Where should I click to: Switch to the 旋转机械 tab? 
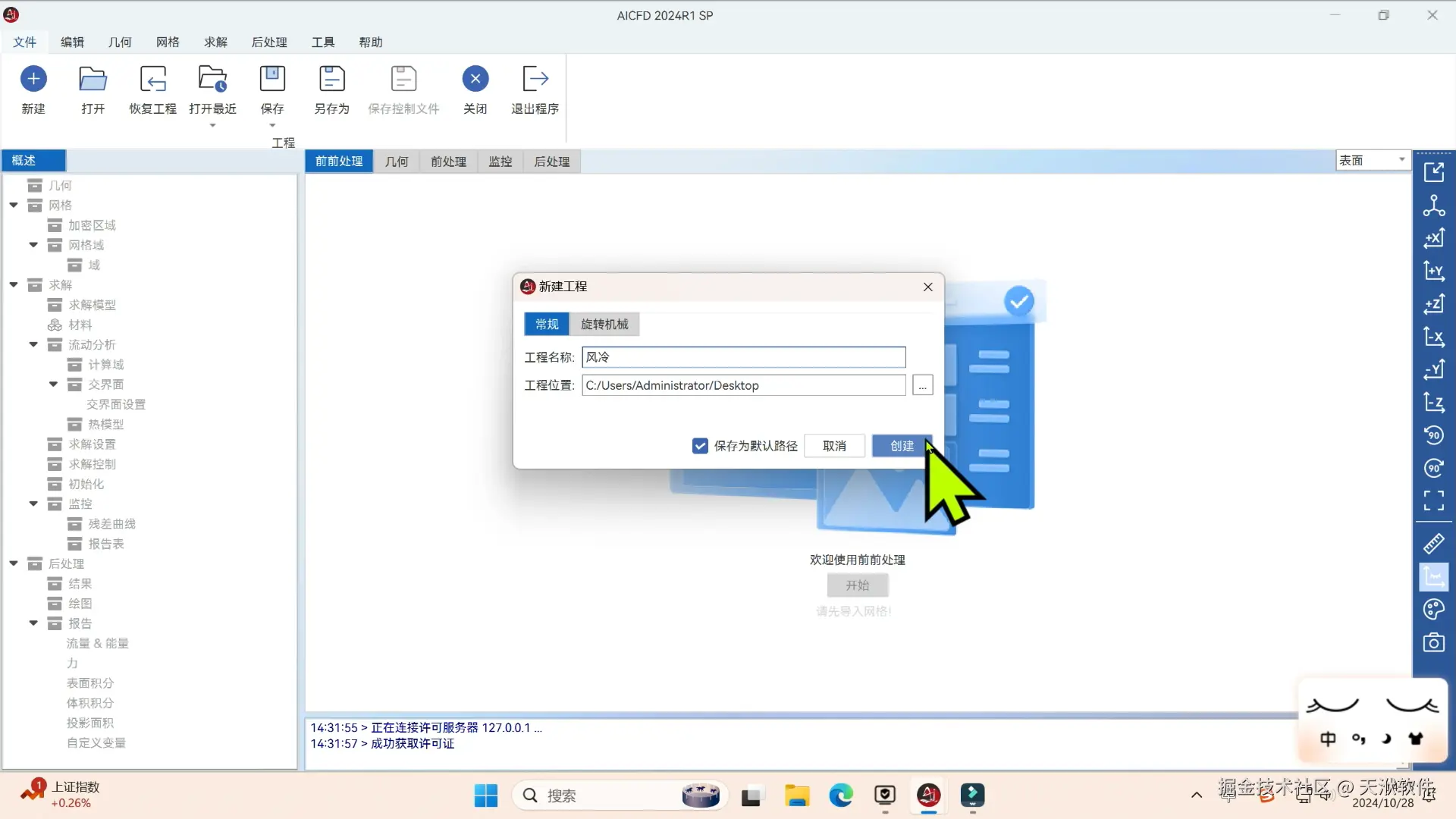604,325
